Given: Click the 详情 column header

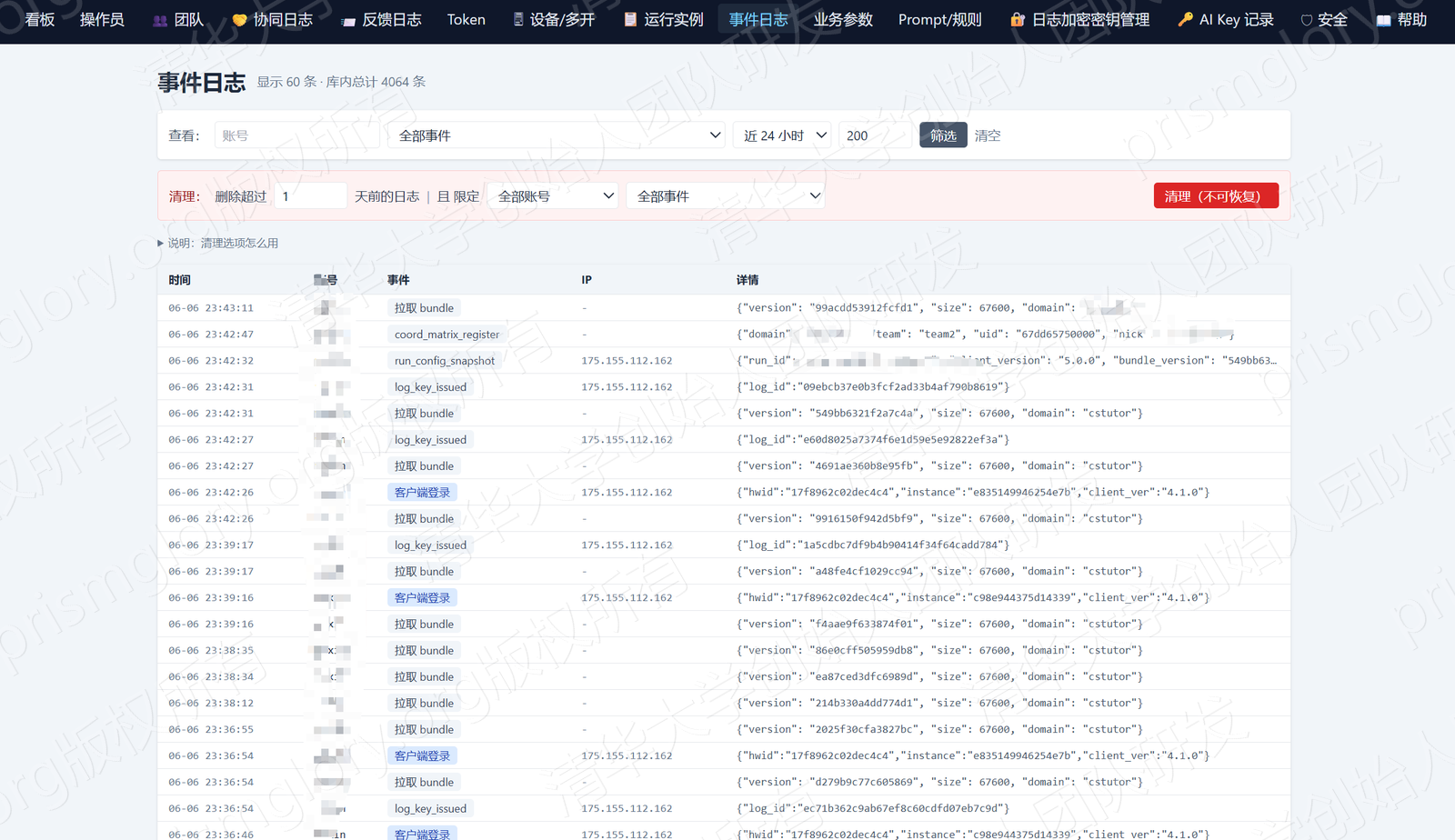Looking at the screenshot, I should click(x=748, y=280).
